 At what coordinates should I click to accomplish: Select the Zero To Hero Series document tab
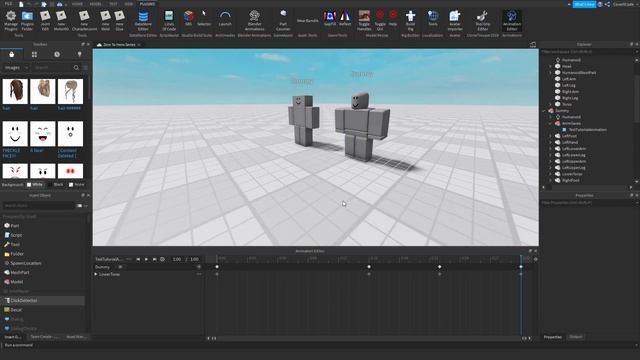pyautogui.click(x=119, y=44)
